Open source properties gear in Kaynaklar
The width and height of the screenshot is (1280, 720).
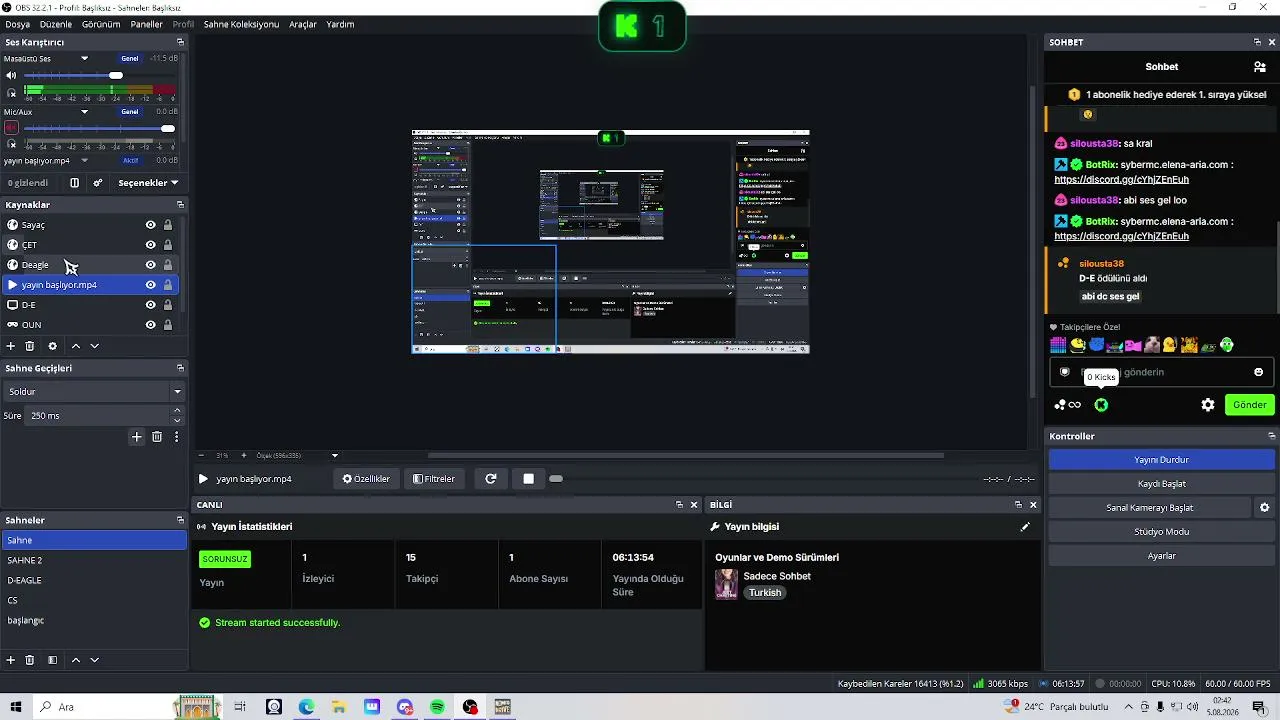[53, 346]
